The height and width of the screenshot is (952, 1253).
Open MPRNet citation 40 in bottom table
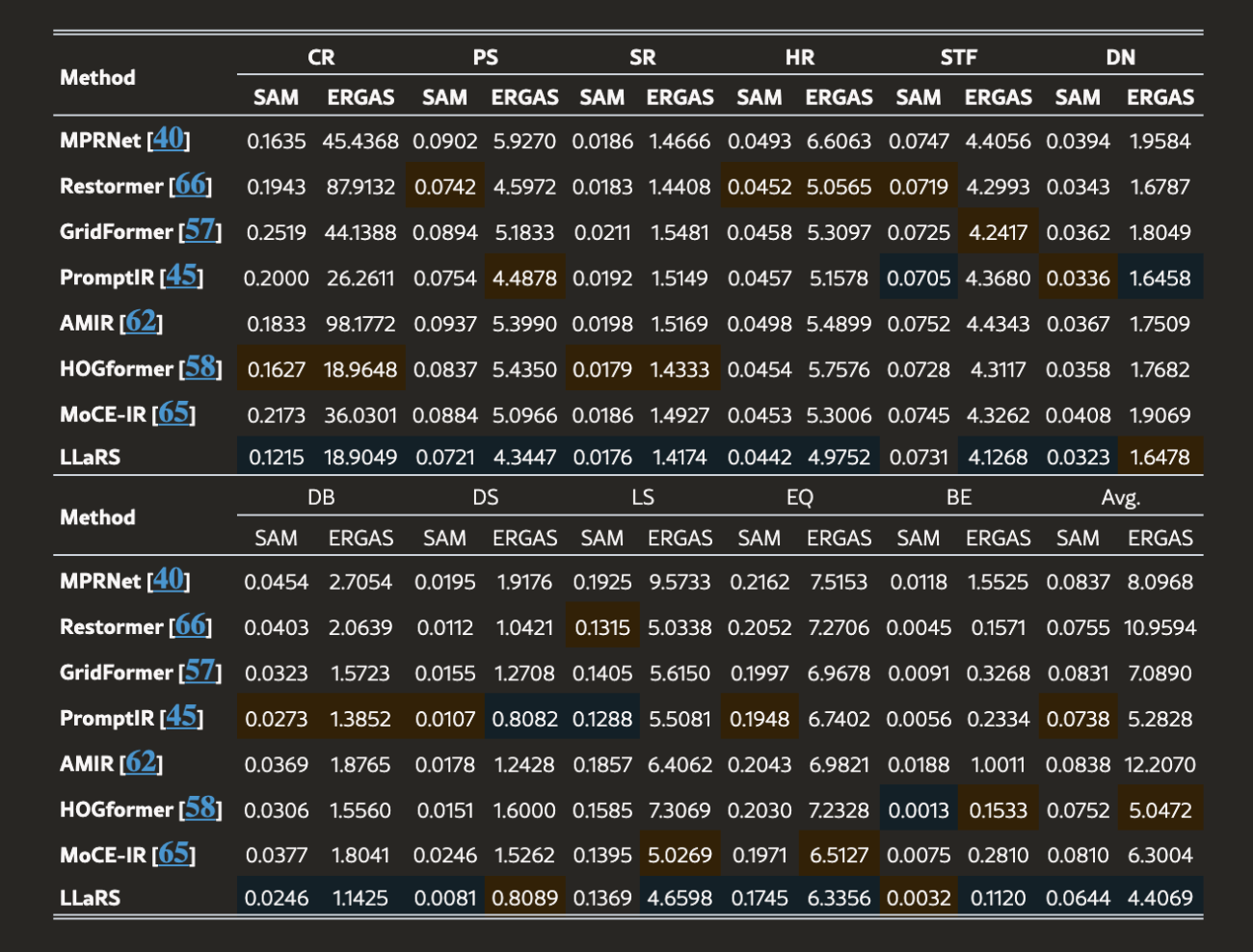click(169, 579)
